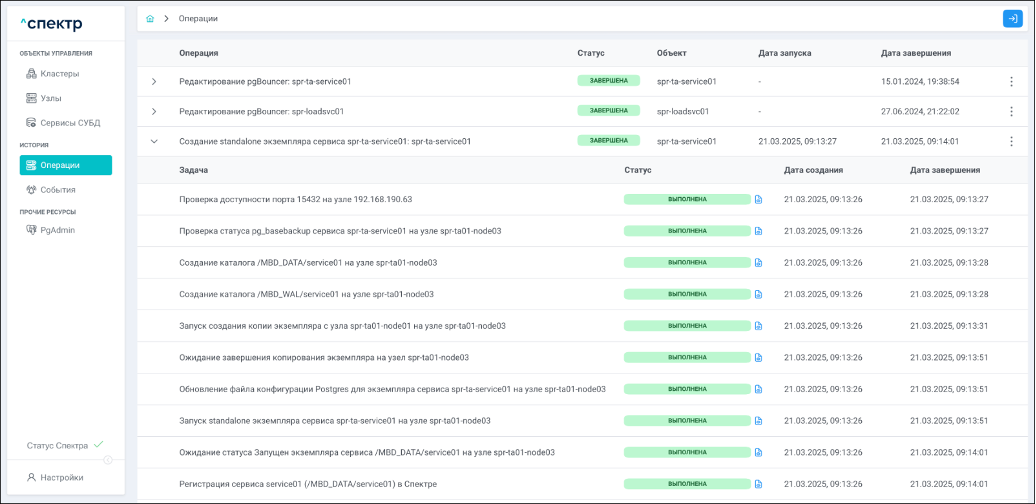Click the home icon in breadcrumb
This screenshot has height=504, width=1036.
pyautogui.click(x=150, y=19)
